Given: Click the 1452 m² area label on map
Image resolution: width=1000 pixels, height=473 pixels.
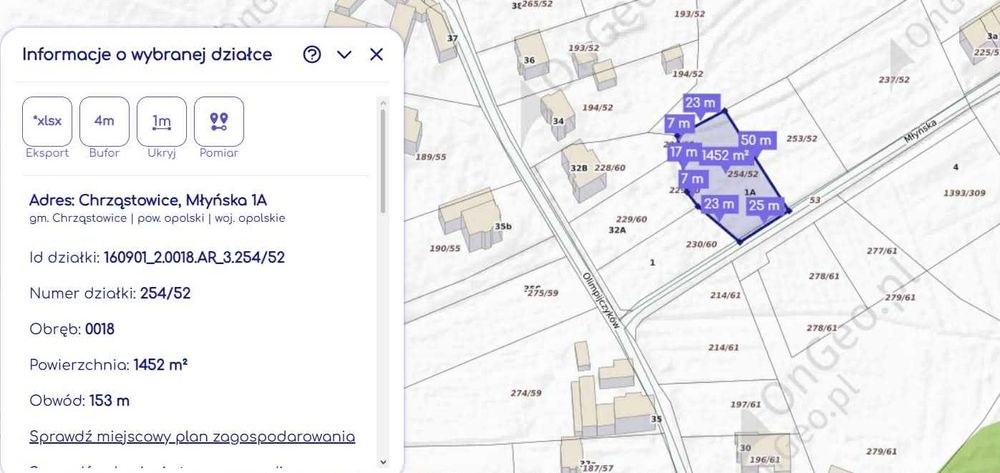Looking at the screenshot, I should 725,155.
